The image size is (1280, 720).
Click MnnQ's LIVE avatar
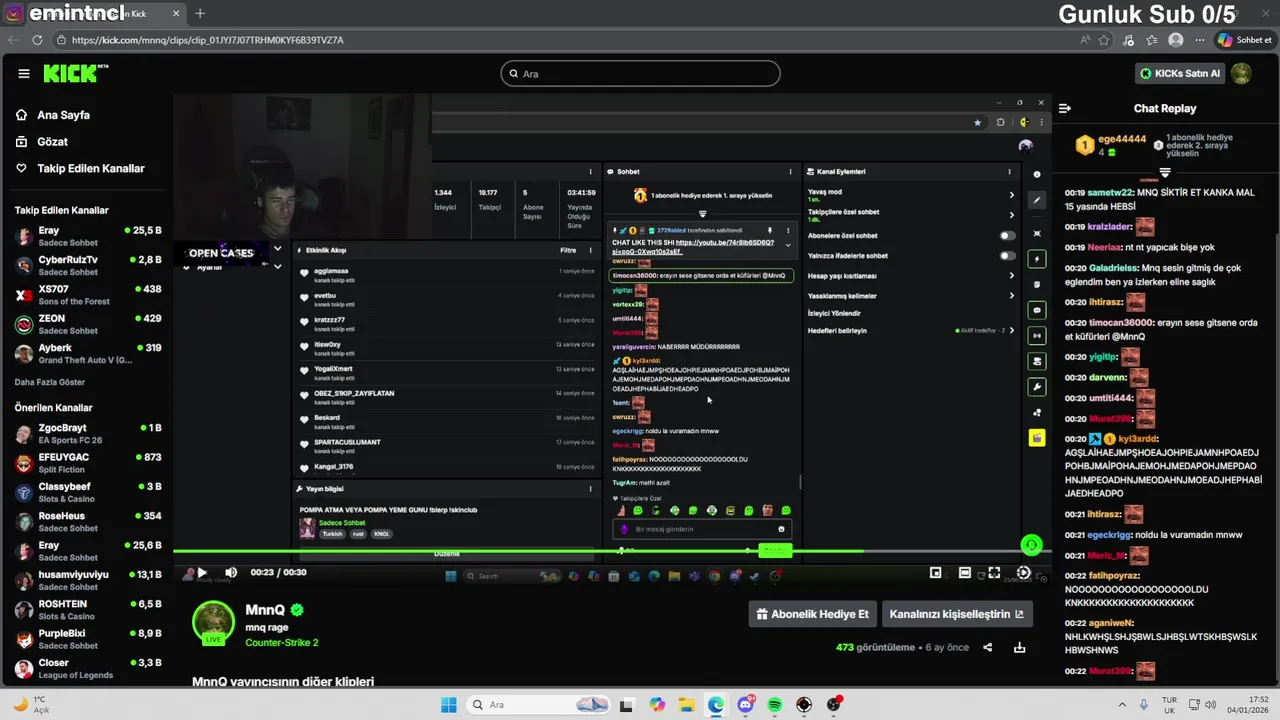213,623
